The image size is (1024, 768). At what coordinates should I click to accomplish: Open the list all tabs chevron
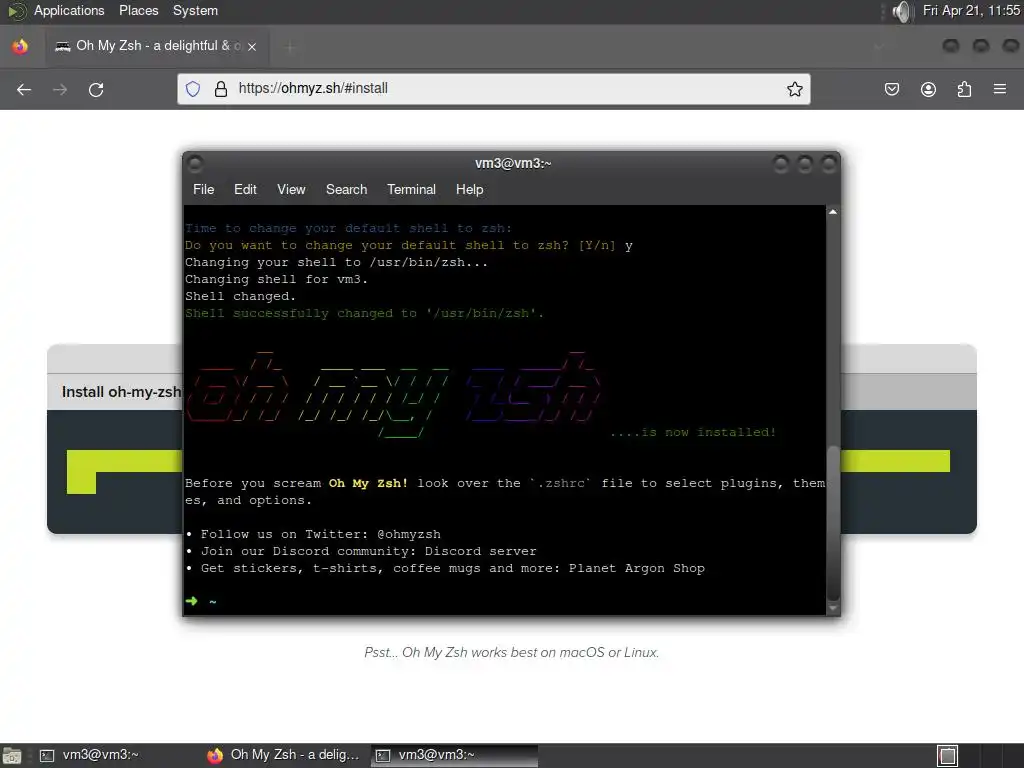coord(879,46)
